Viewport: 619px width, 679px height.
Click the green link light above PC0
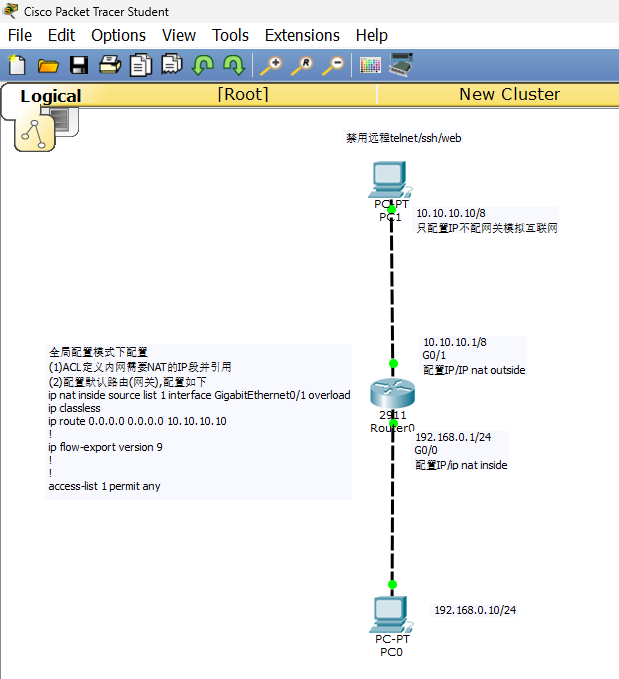coord(392,585)
